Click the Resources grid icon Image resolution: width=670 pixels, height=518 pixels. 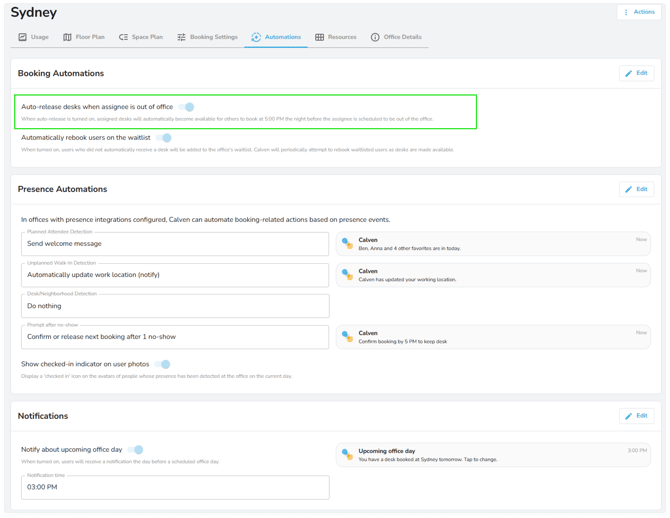click(x=319, y=37)
